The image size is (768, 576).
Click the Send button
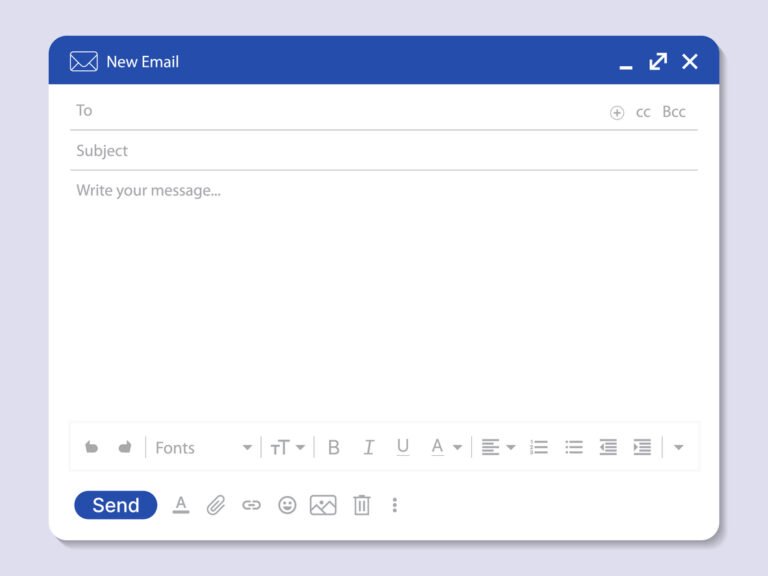pos(116,505)
